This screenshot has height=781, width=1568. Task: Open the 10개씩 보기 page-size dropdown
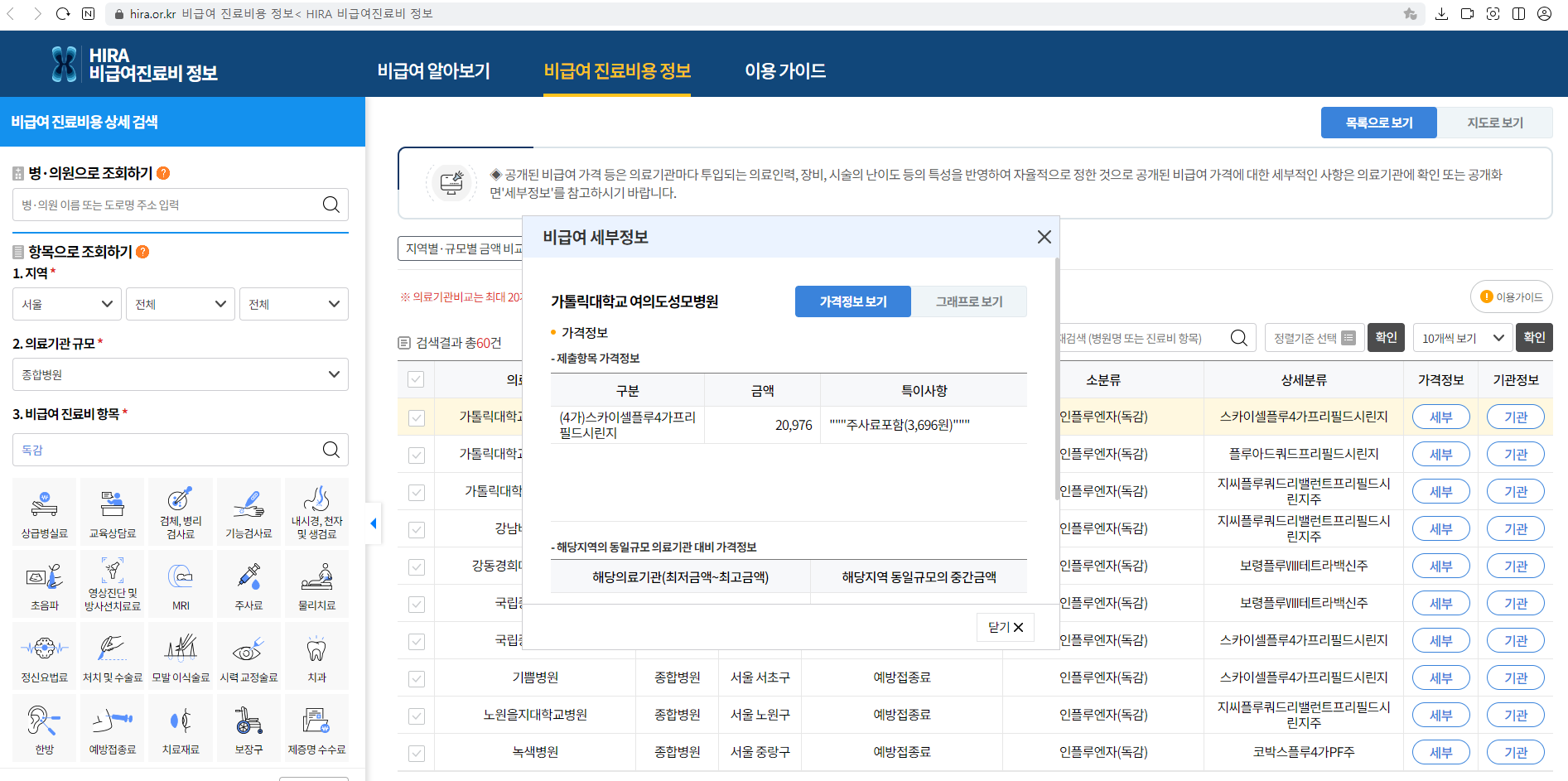[1463, 338]
